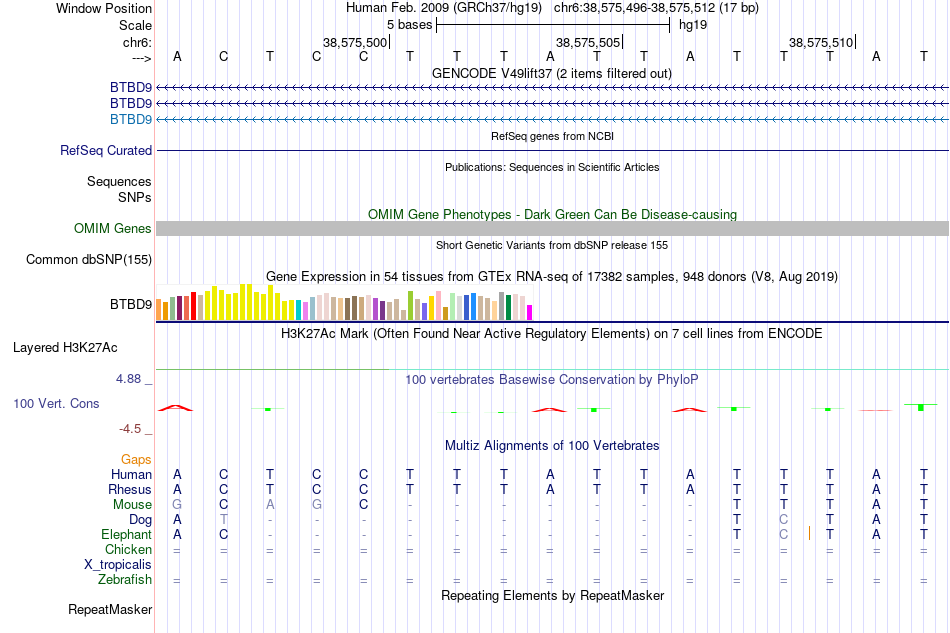Click the faded T in the Dog row

[x=224, y=519]
